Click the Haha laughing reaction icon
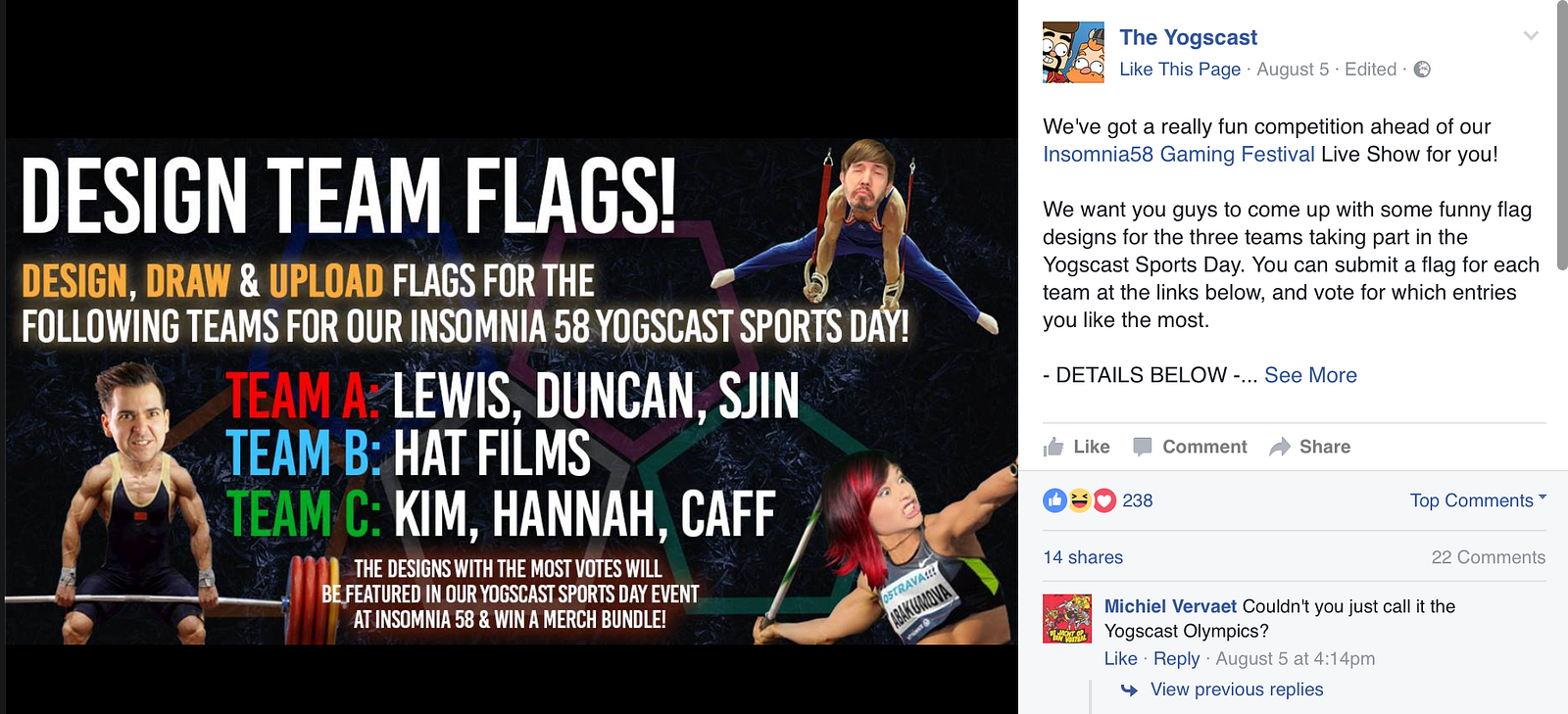 (1079, 500)
